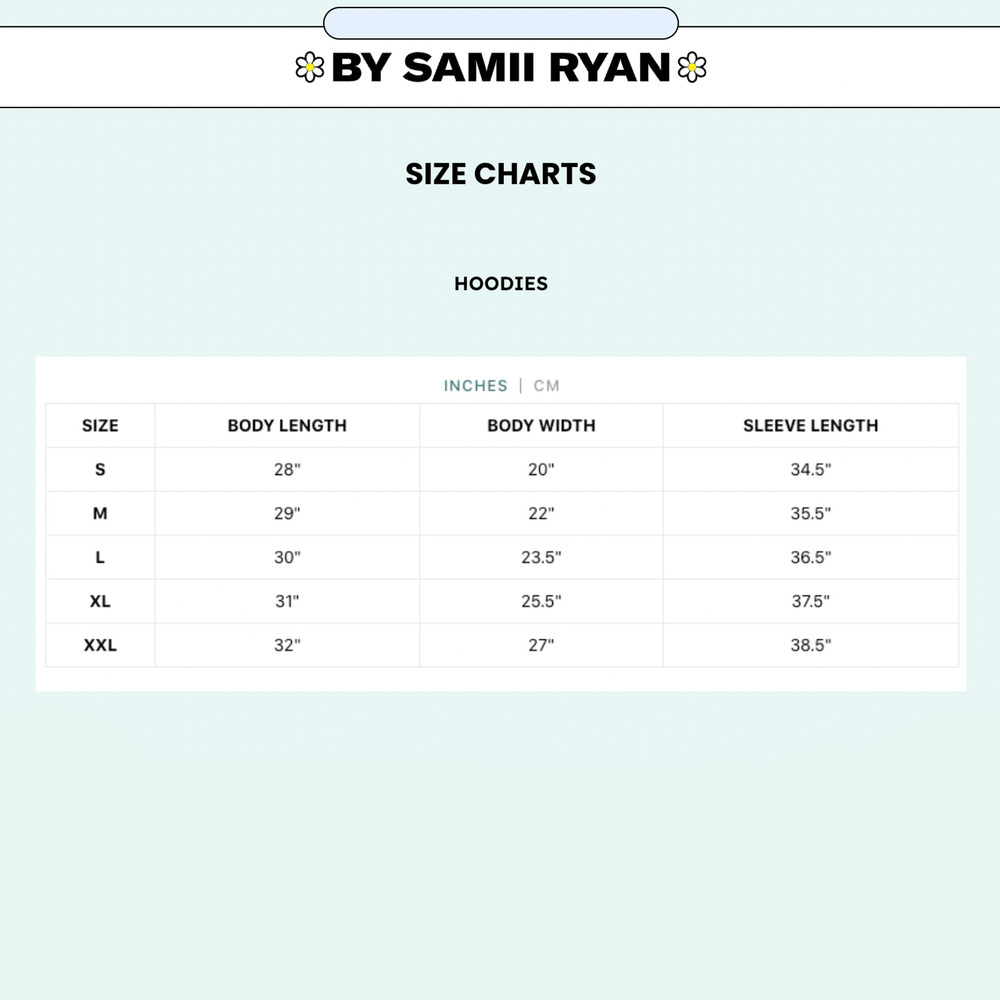Click the HOODIES section title
This screenshot has width=1000, height=1000.
(x=501, y=283)
